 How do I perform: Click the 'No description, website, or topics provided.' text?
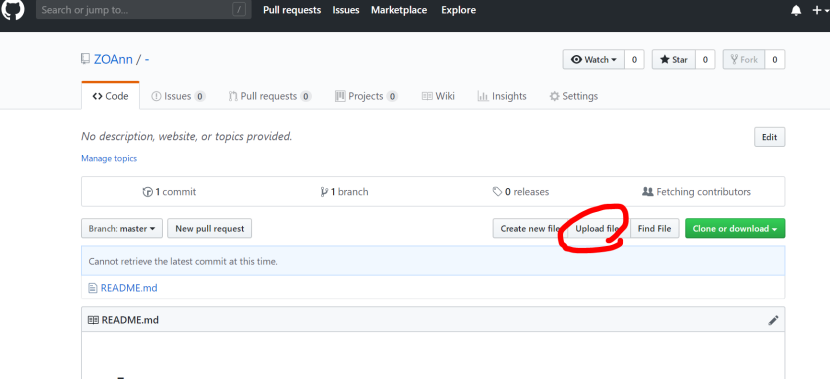(187, 137)
